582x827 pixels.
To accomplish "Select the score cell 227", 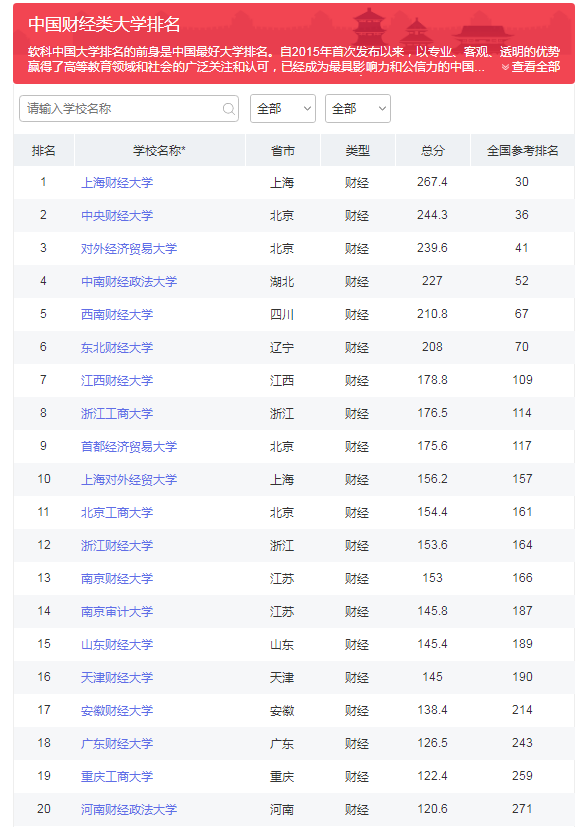I will coord(432,281).
